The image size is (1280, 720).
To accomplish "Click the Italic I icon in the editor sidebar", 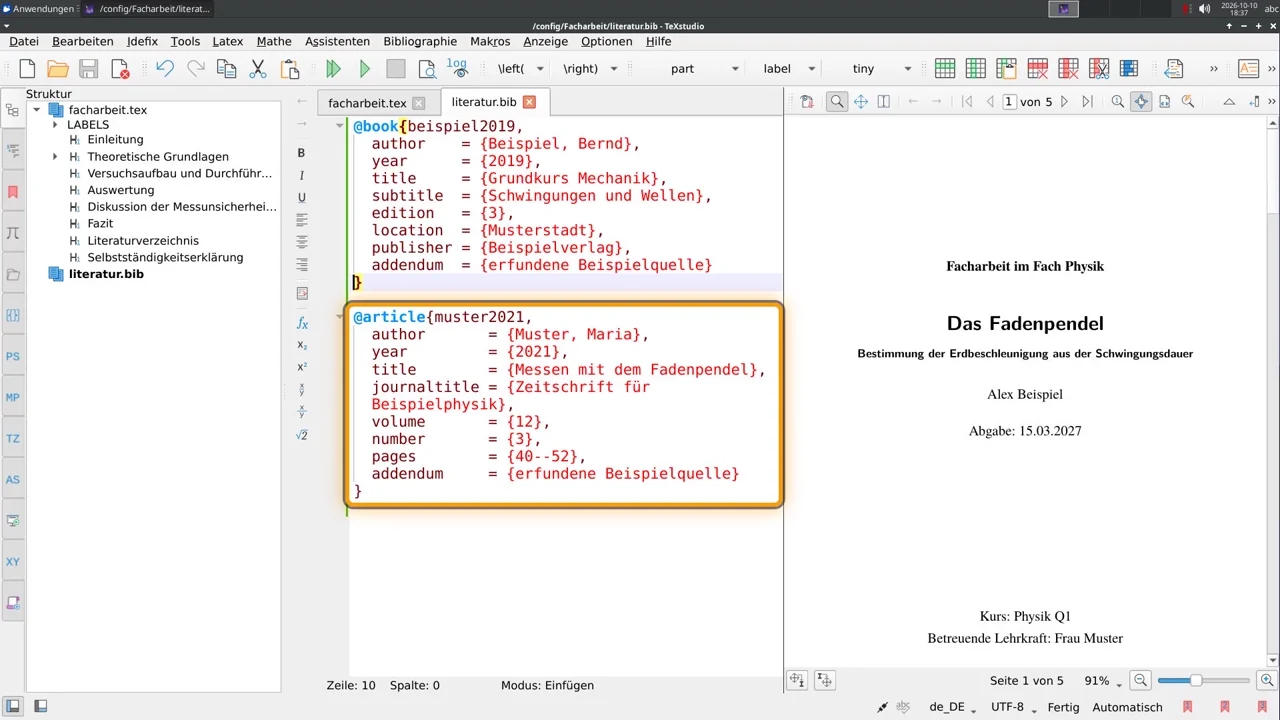I will (302, 175).
